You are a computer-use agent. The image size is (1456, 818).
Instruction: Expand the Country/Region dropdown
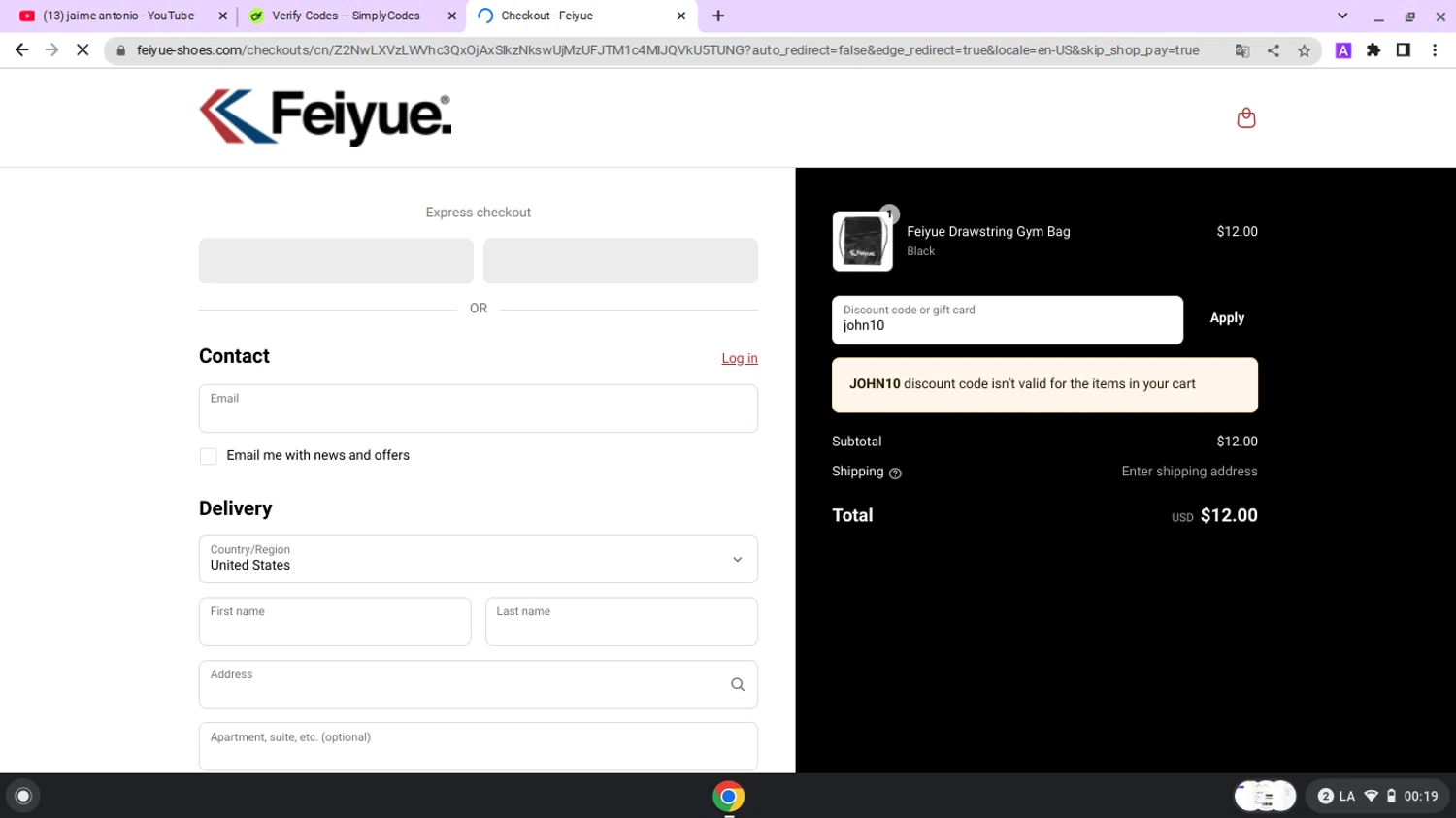(x=479, y=559)
